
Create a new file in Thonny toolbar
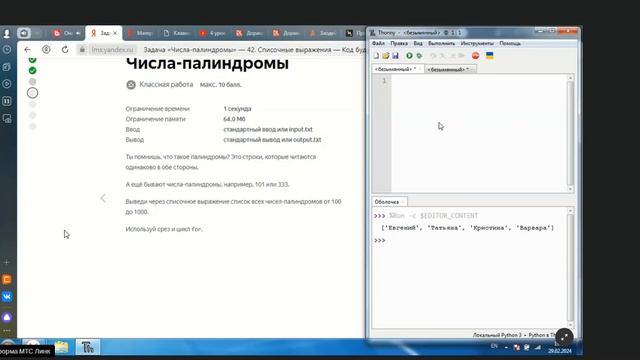click(376, 56)
